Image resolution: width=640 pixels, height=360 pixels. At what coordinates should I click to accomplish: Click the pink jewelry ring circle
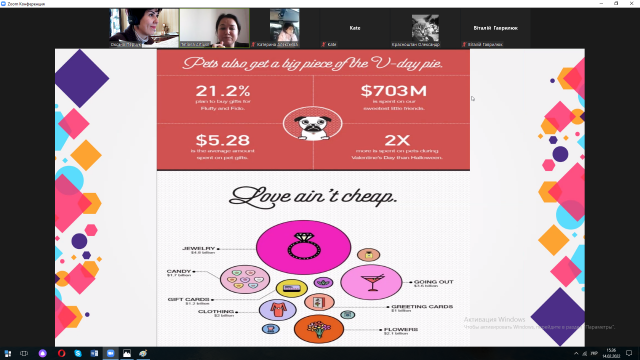303,247
